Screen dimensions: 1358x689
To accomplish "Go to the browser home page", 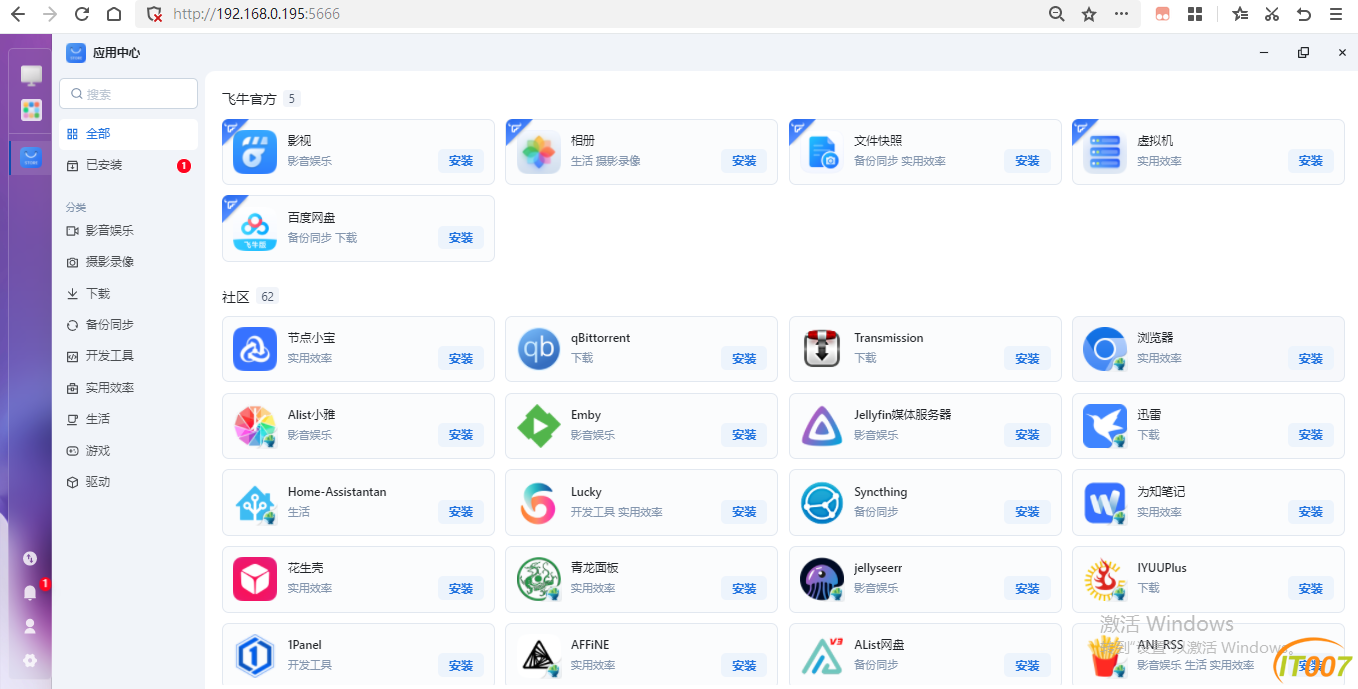I will coord(114,14).
